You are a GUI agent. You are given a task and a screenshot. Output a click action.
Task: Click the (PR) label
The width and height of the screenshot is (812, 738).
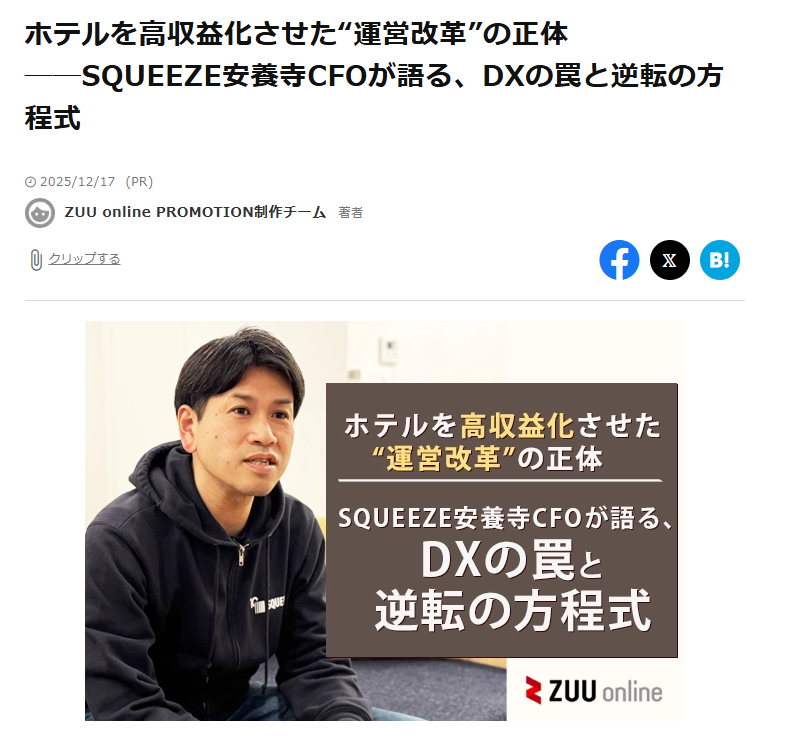click(x=139, y=182)
